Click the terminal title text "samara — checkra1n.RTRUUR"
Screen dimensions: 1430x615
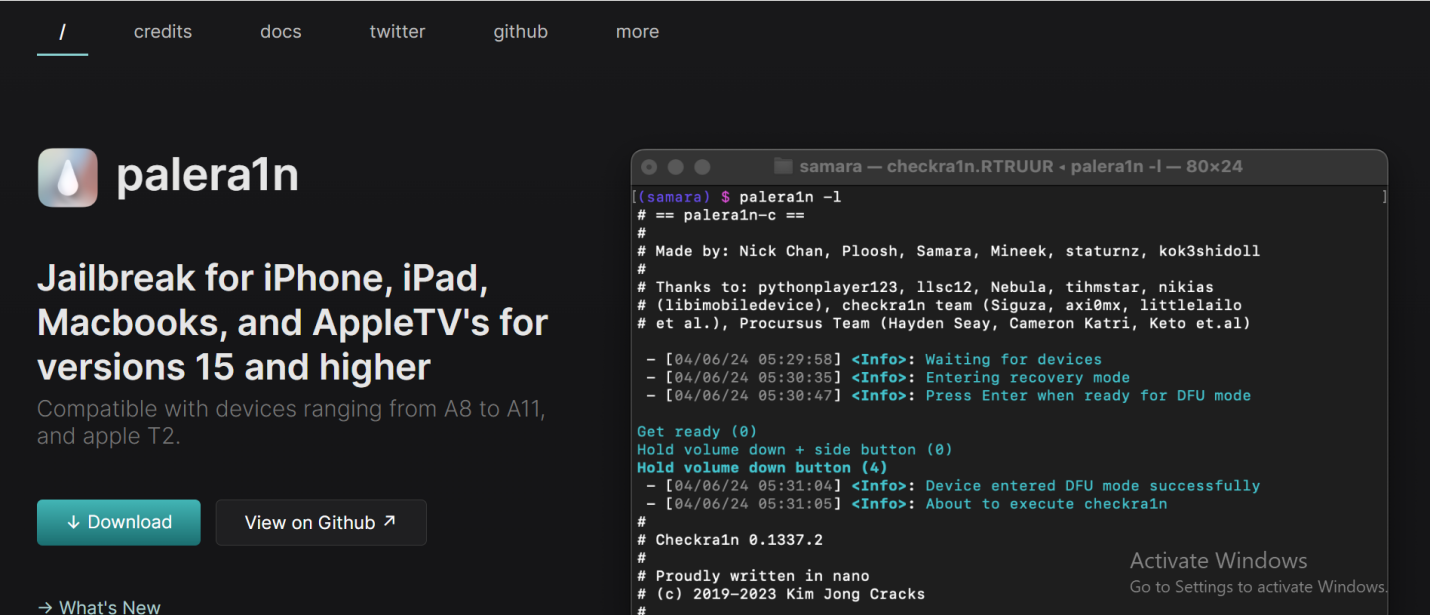tap(926, 167)
